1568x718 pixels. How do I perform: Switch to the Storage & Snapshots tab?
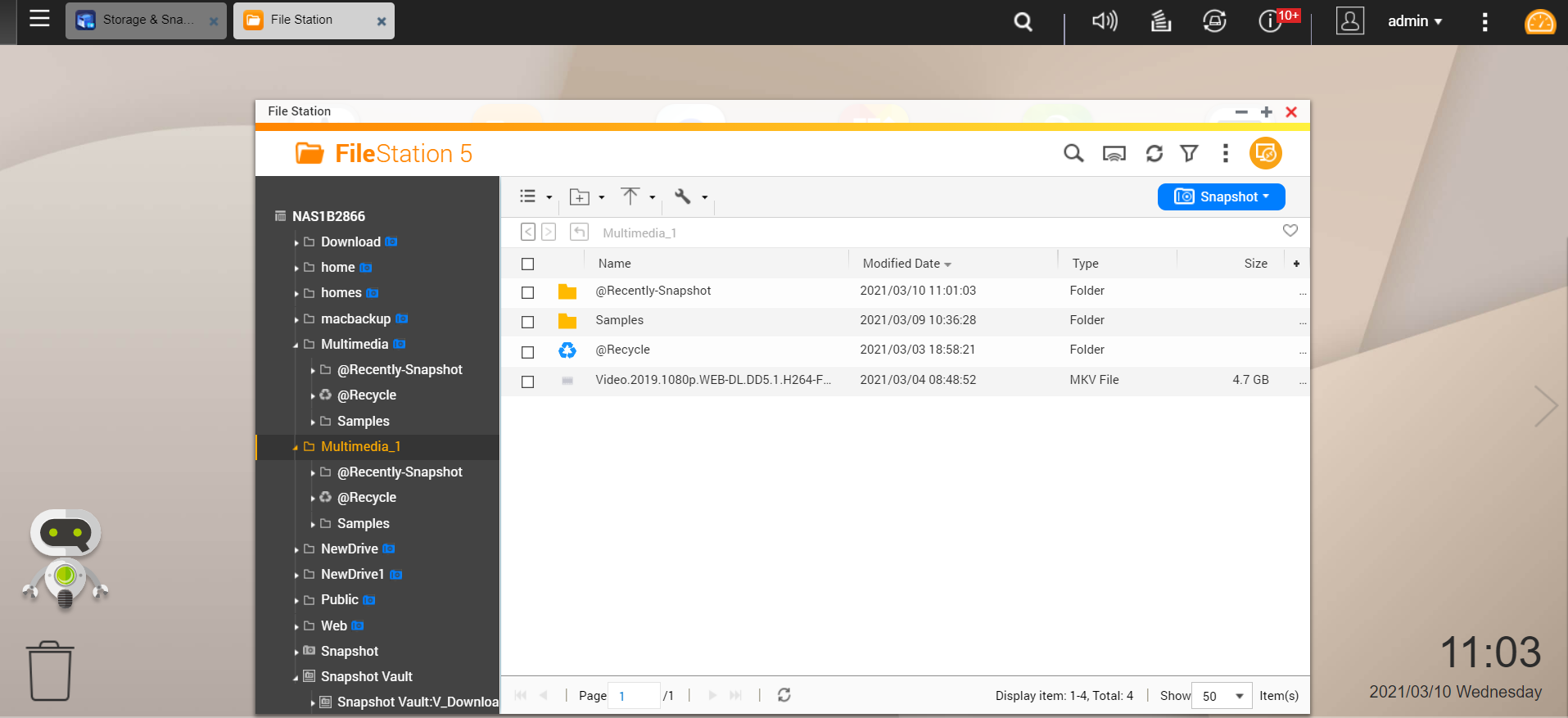[x=139, y=20]
